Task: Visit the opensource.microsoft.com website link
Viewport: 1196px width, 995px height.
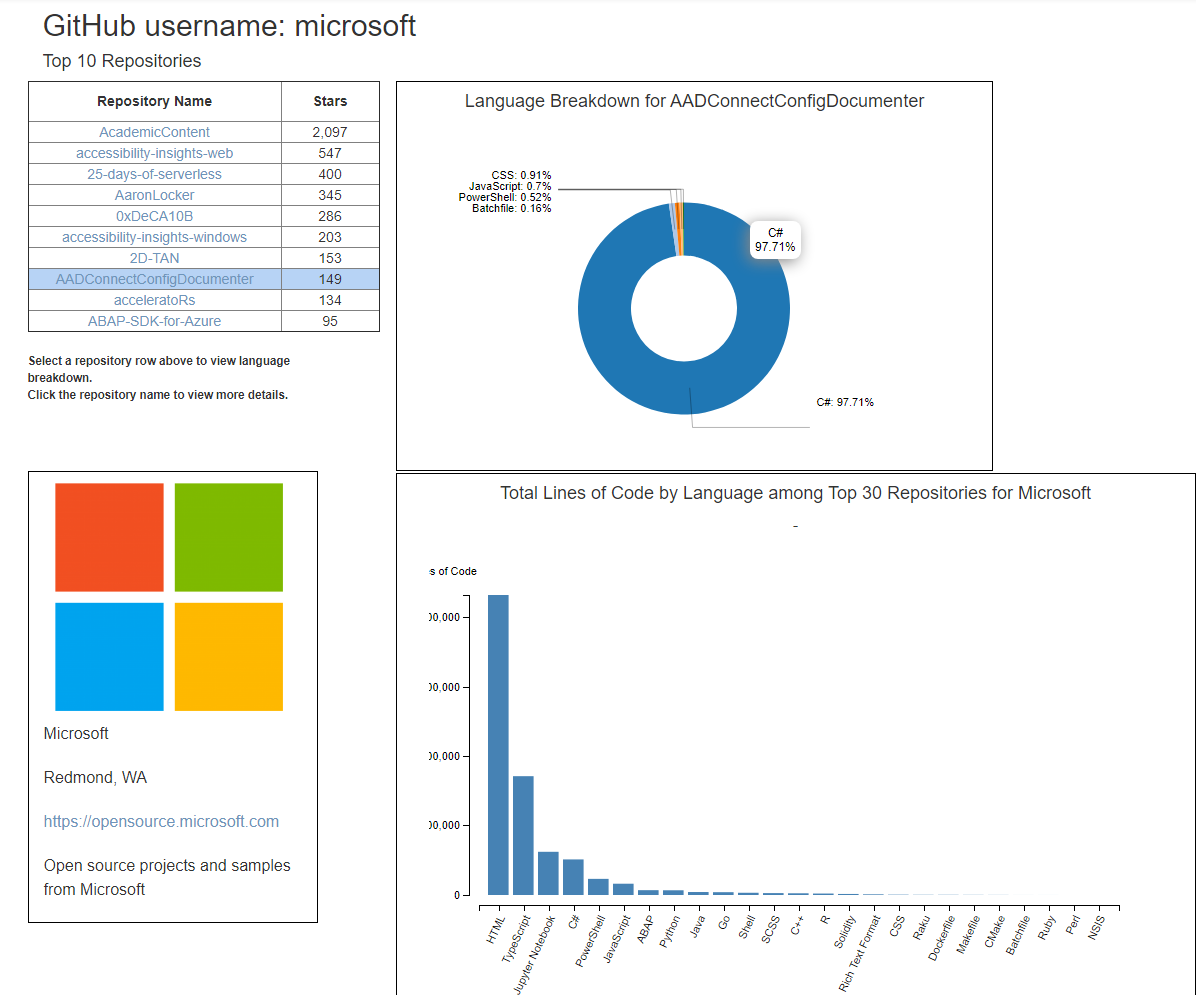Action: (161, 821)
